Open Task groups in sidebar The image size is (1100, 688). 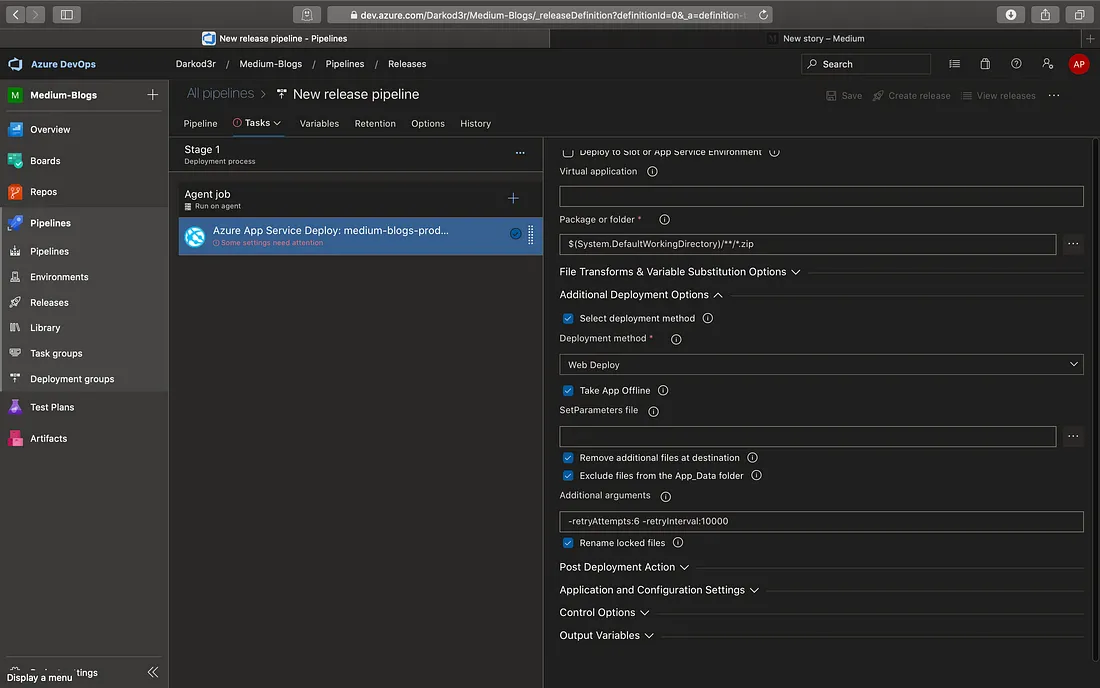tap(56, 353)
